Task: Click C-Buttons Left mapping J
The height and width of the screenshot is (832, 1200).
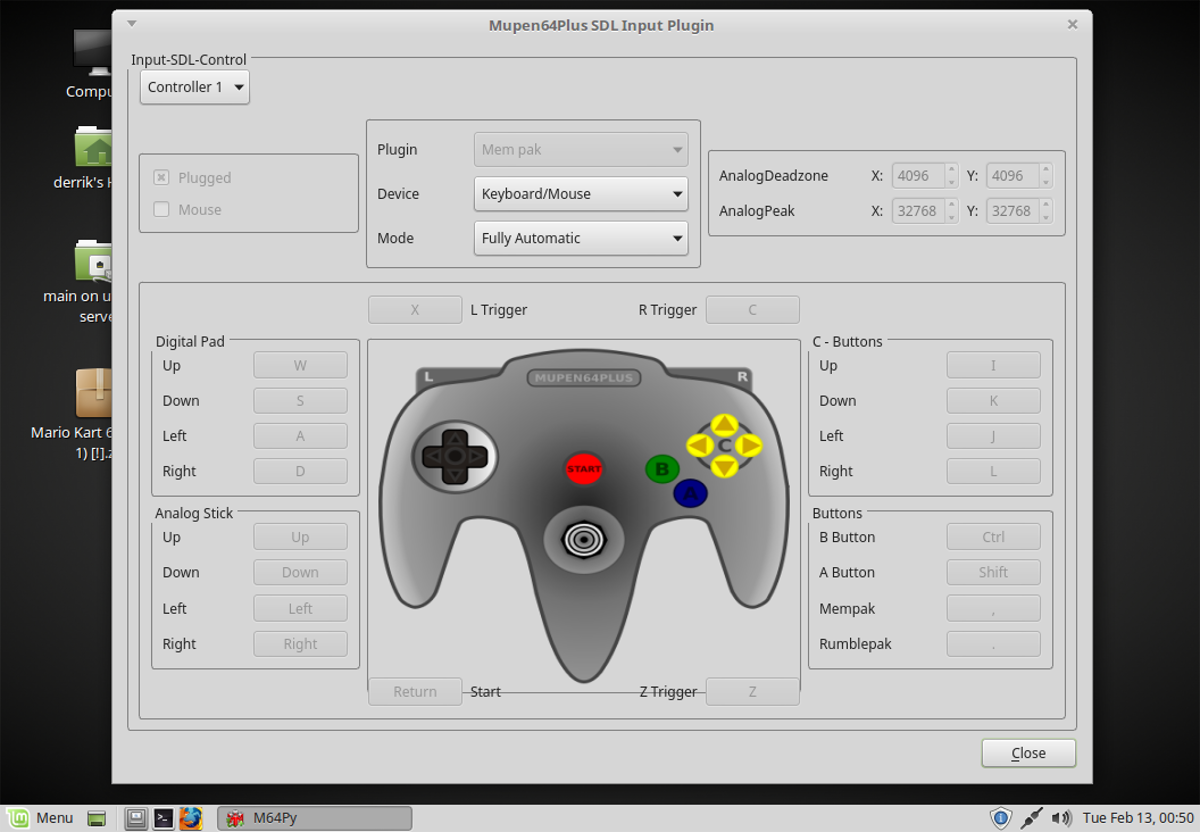Action: (993, 436)
